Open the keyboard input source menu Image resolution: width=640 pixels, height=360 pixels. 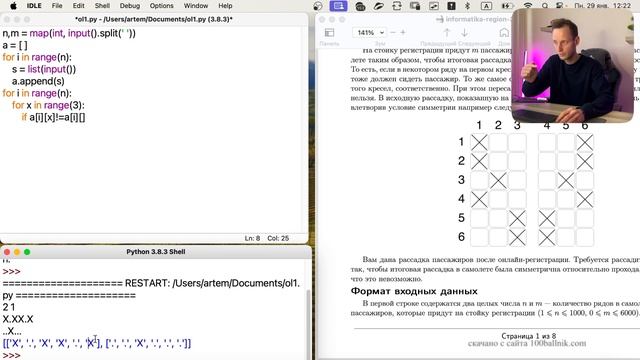pos(486,6)
